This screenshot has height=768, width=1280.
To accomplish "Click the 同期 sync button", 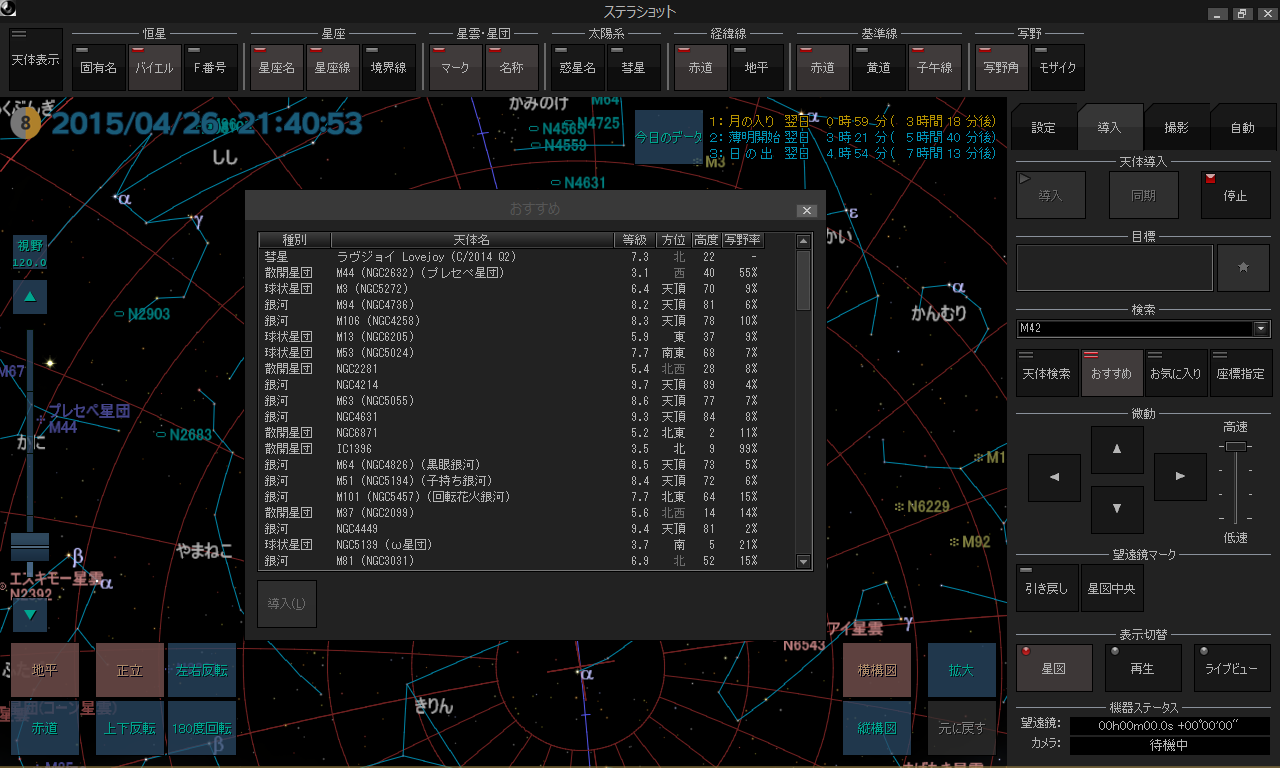I will (1143, 195).
